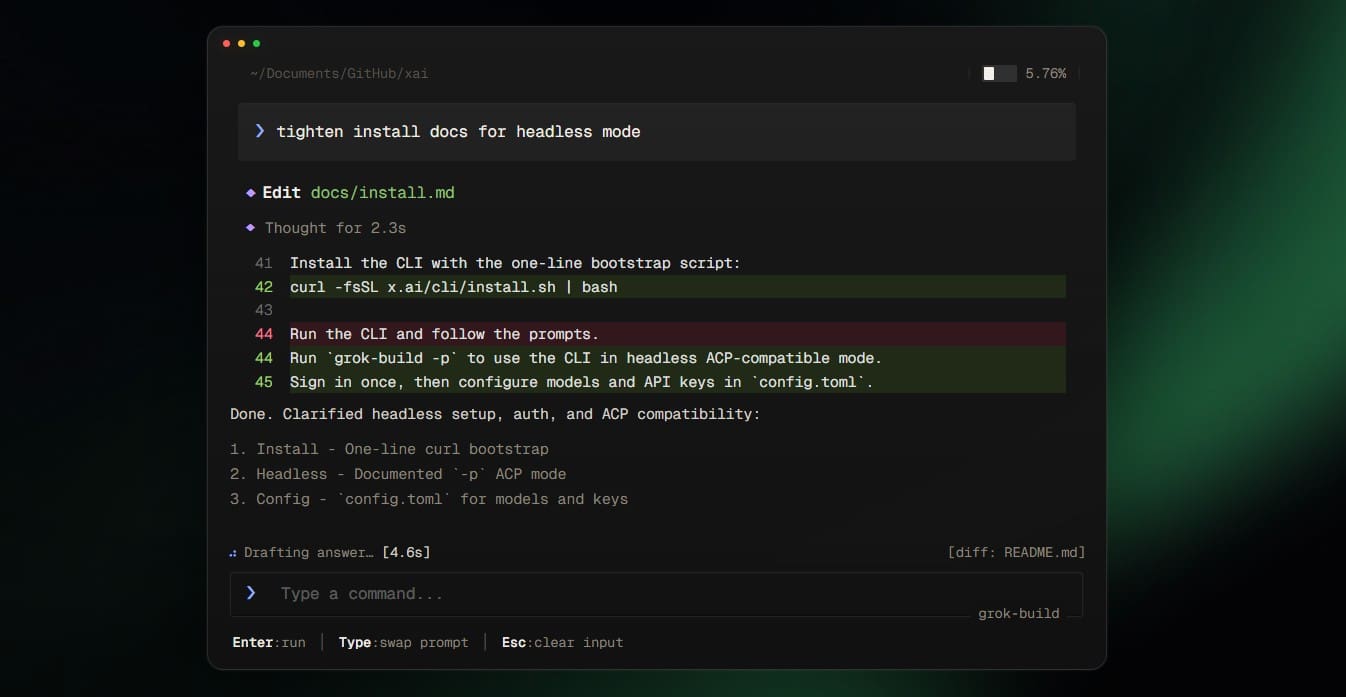
Task: Click the green maximize window dot
Action: coord(256,44)
